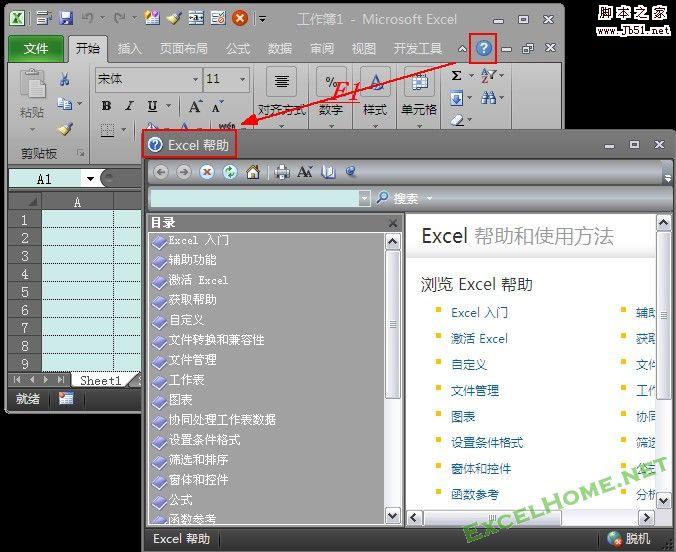Open the Excel 入门 link in help content

tap(479, 313)
